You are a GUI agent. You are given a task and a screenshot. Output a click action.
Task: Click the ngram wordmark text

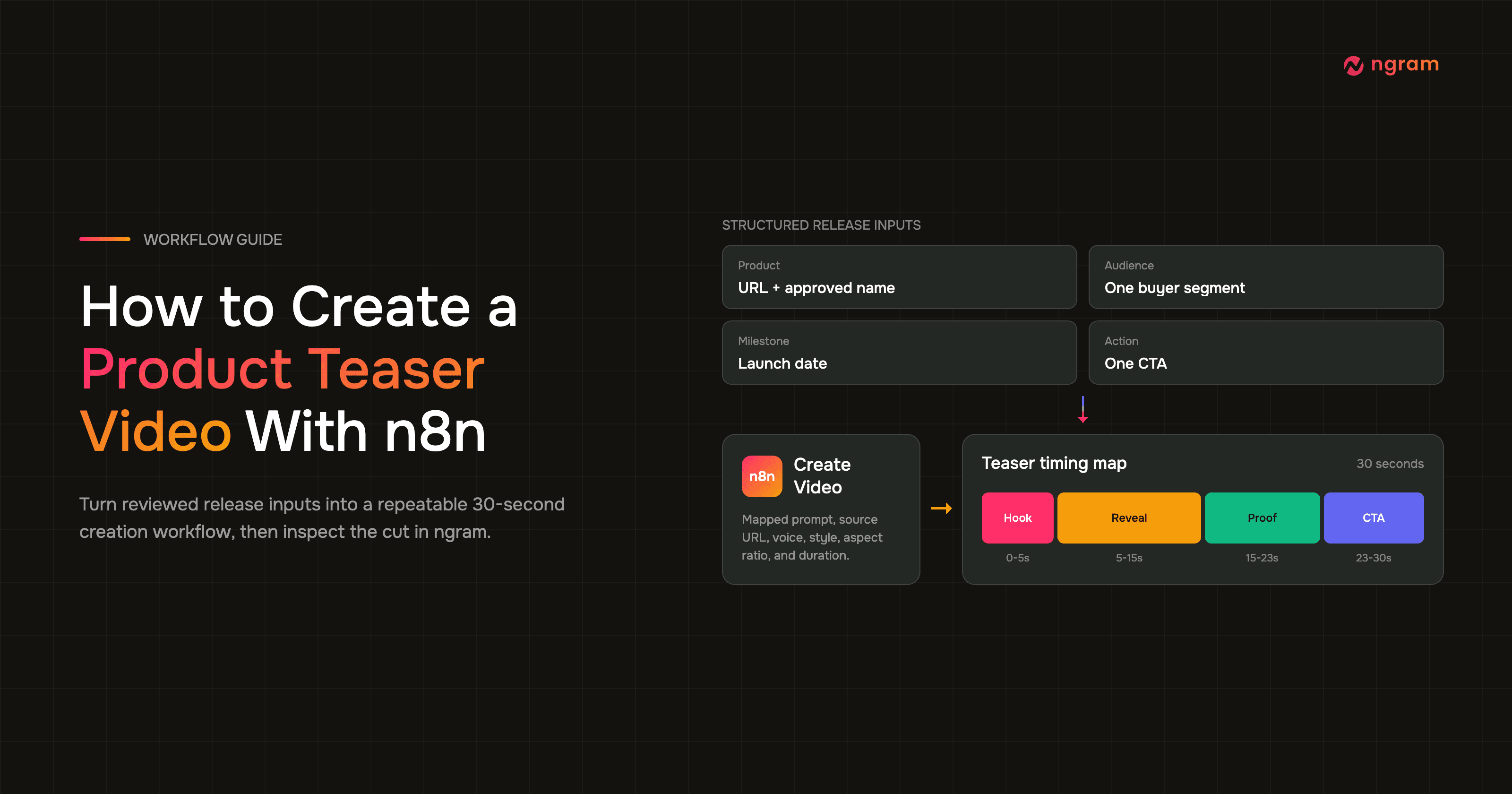point(1405,65)
